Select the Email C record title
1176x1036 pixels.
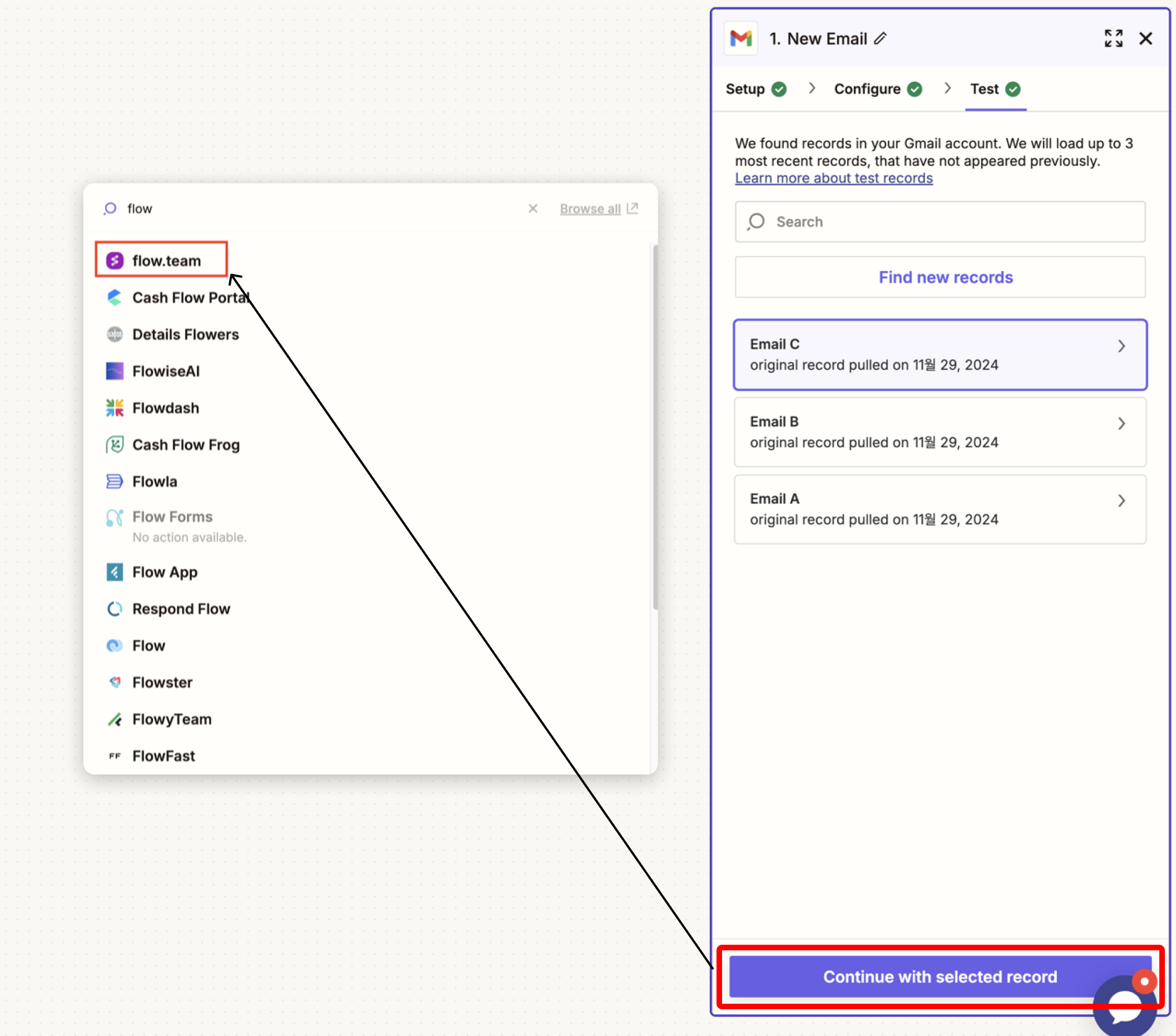tap(774, 344)
